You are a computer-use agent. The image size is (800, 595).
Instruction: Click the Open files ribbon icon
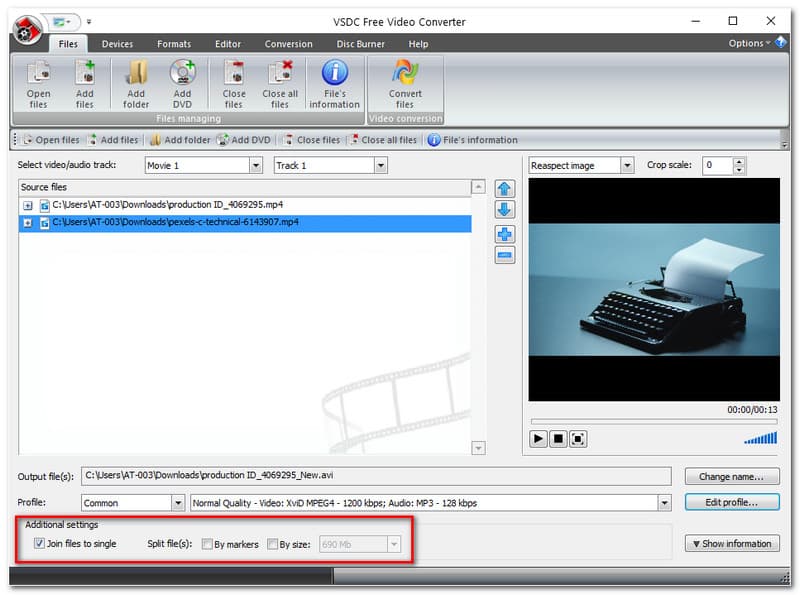[x=38, y=84]
